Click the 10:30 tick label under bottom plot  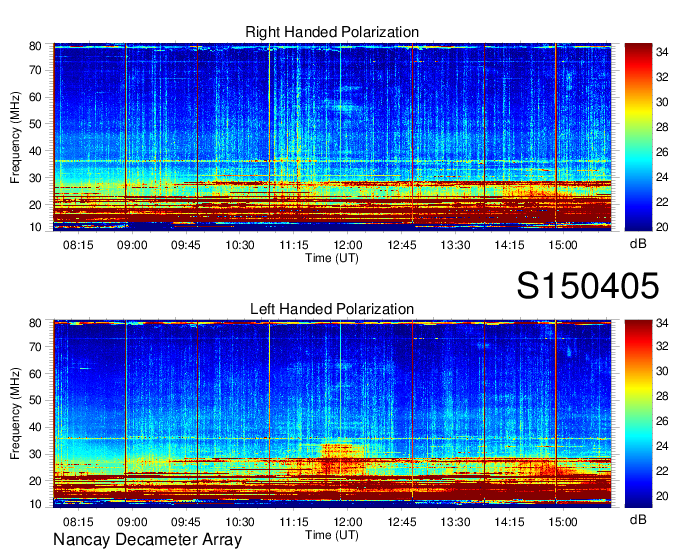pyautogui.click(x=240, y=522)
